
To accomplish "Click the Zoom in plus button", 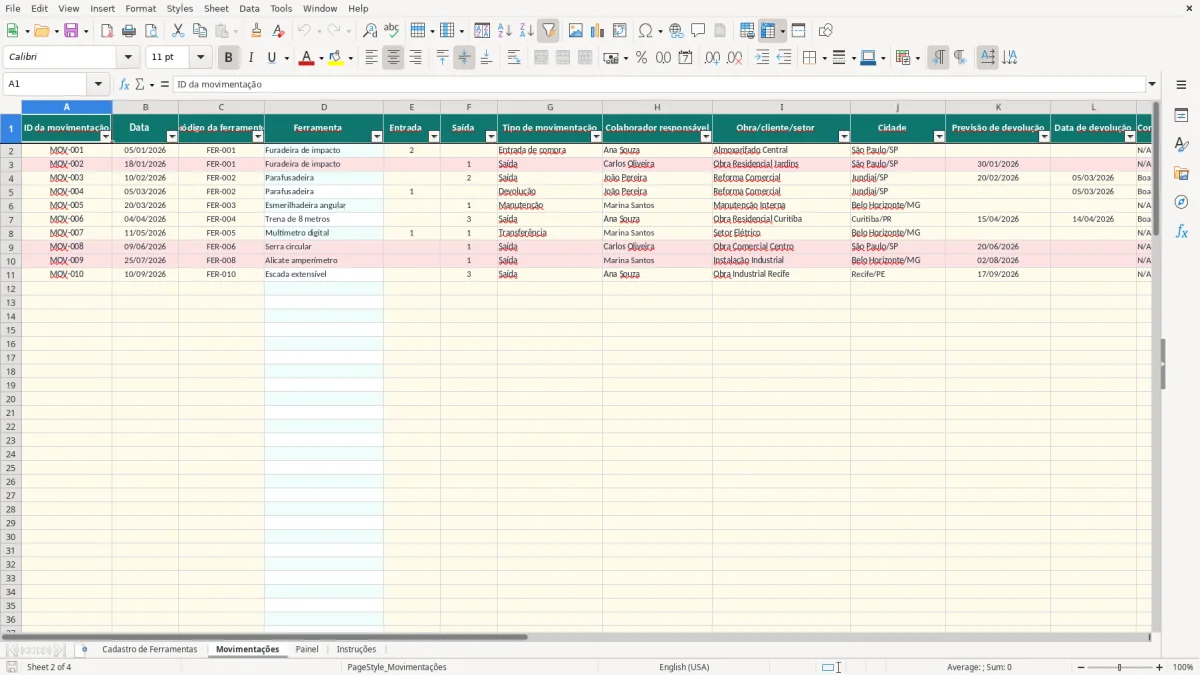I will click(1160, 667).
